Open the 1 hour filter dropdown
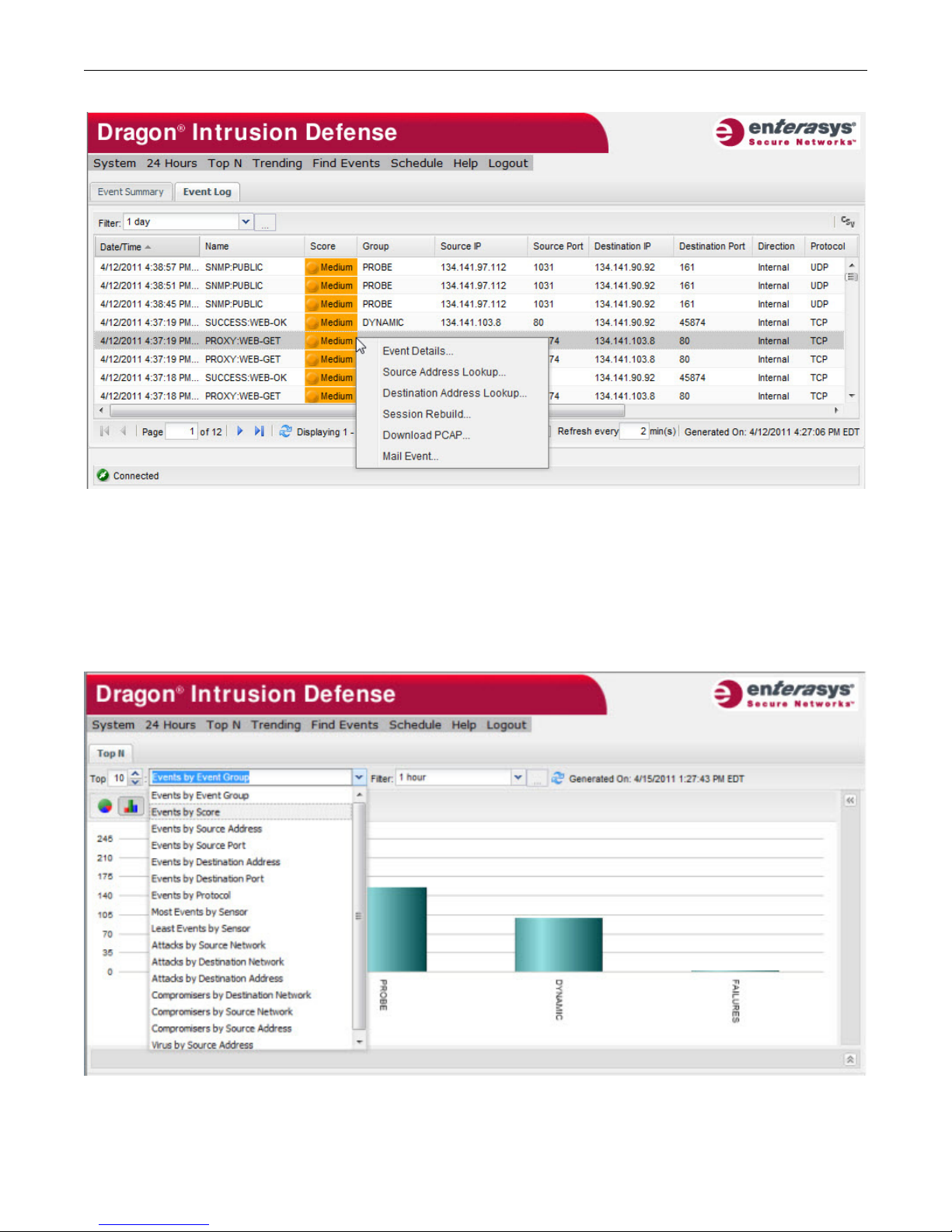The image size is (952, 1232). click(x=518, y=777)
